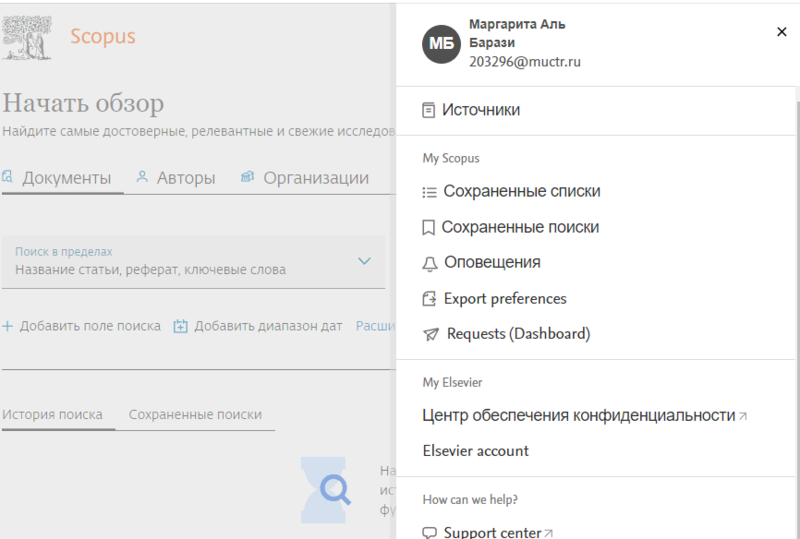Click the Scopus brand title
The image size is (800, 539).
click(103, 36)
